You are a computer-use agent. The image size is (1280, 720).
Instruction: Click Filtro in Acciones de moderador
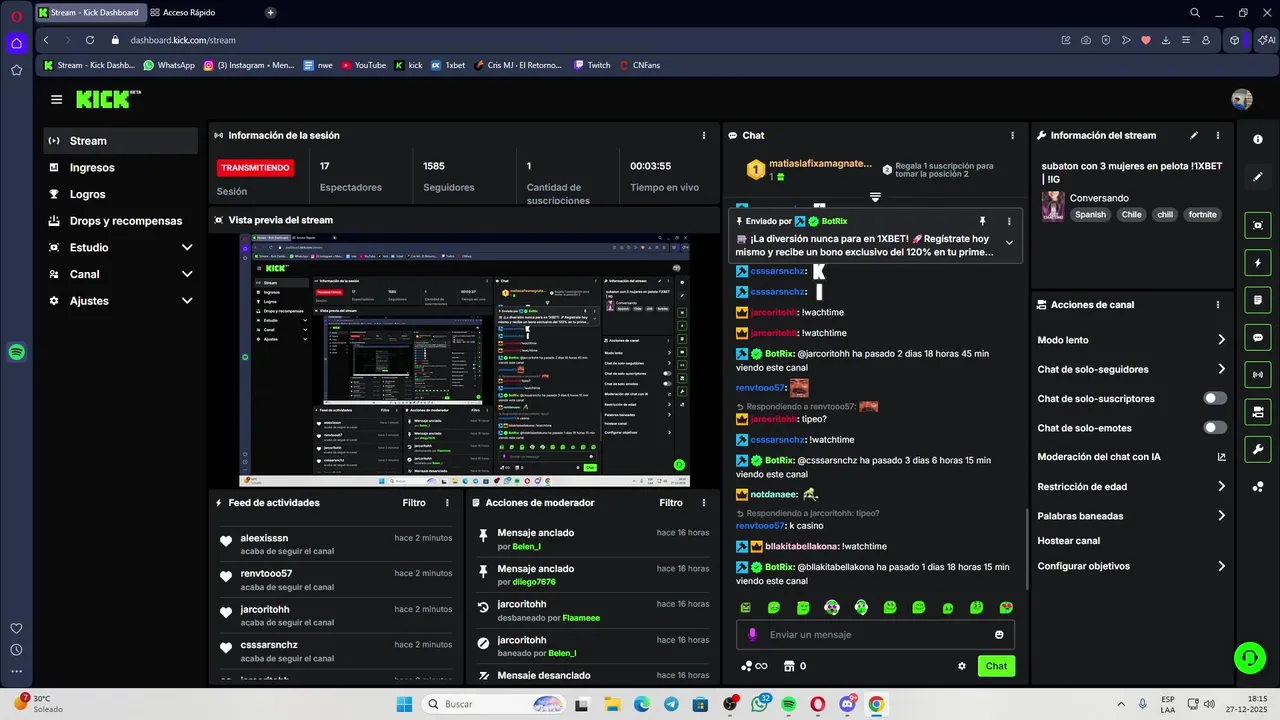coord(671,503)
